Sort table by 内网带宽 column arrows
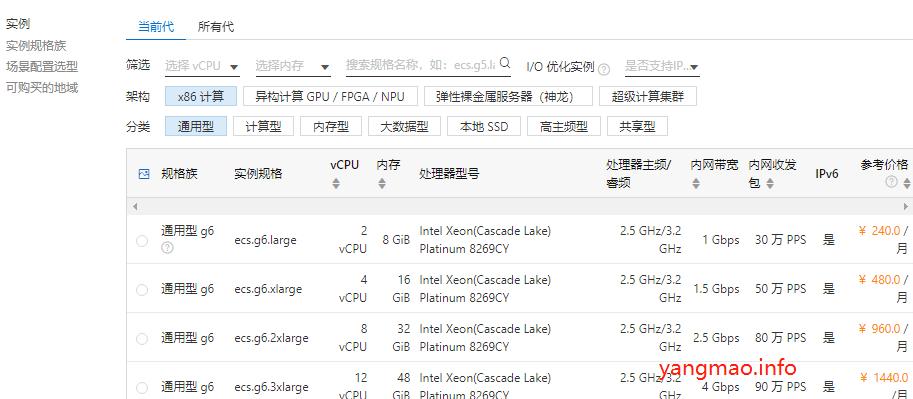 tap(696, 183)
